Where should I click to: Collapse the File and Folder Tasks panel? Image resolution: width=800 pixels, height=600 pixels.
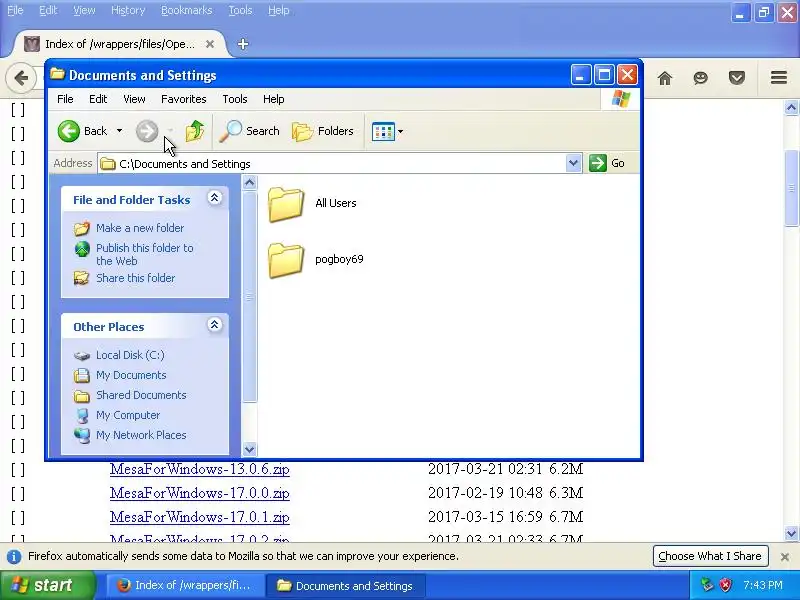214,198
